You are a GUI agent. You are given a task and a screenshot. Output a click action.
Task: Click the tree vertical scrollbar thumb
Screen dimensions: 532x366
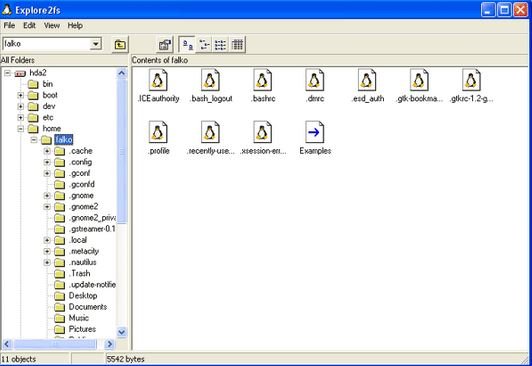[122, 151]
